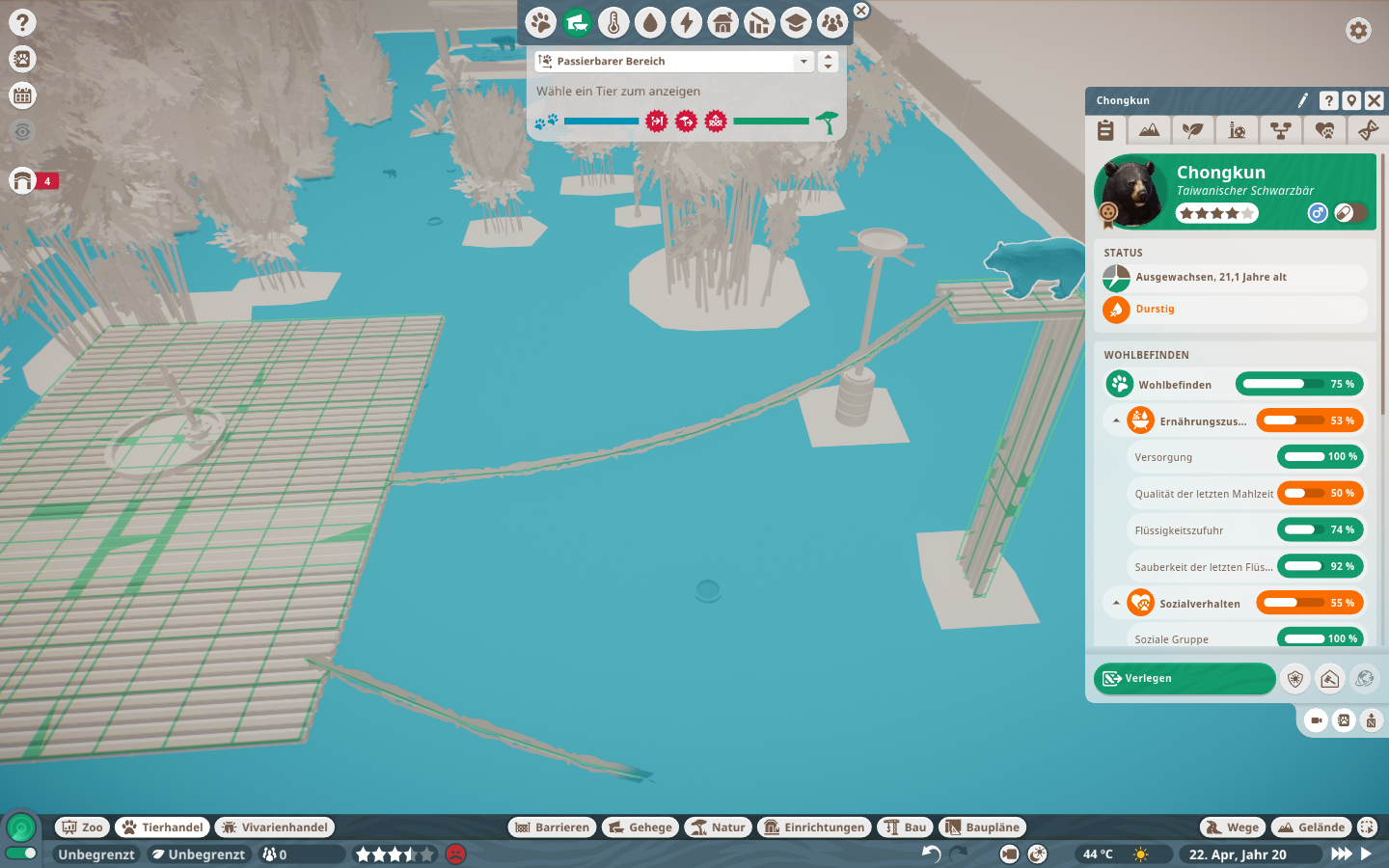Open the Wege path tool
The height and width of the screenshot is (868, 1389).
click(1232, 827)
